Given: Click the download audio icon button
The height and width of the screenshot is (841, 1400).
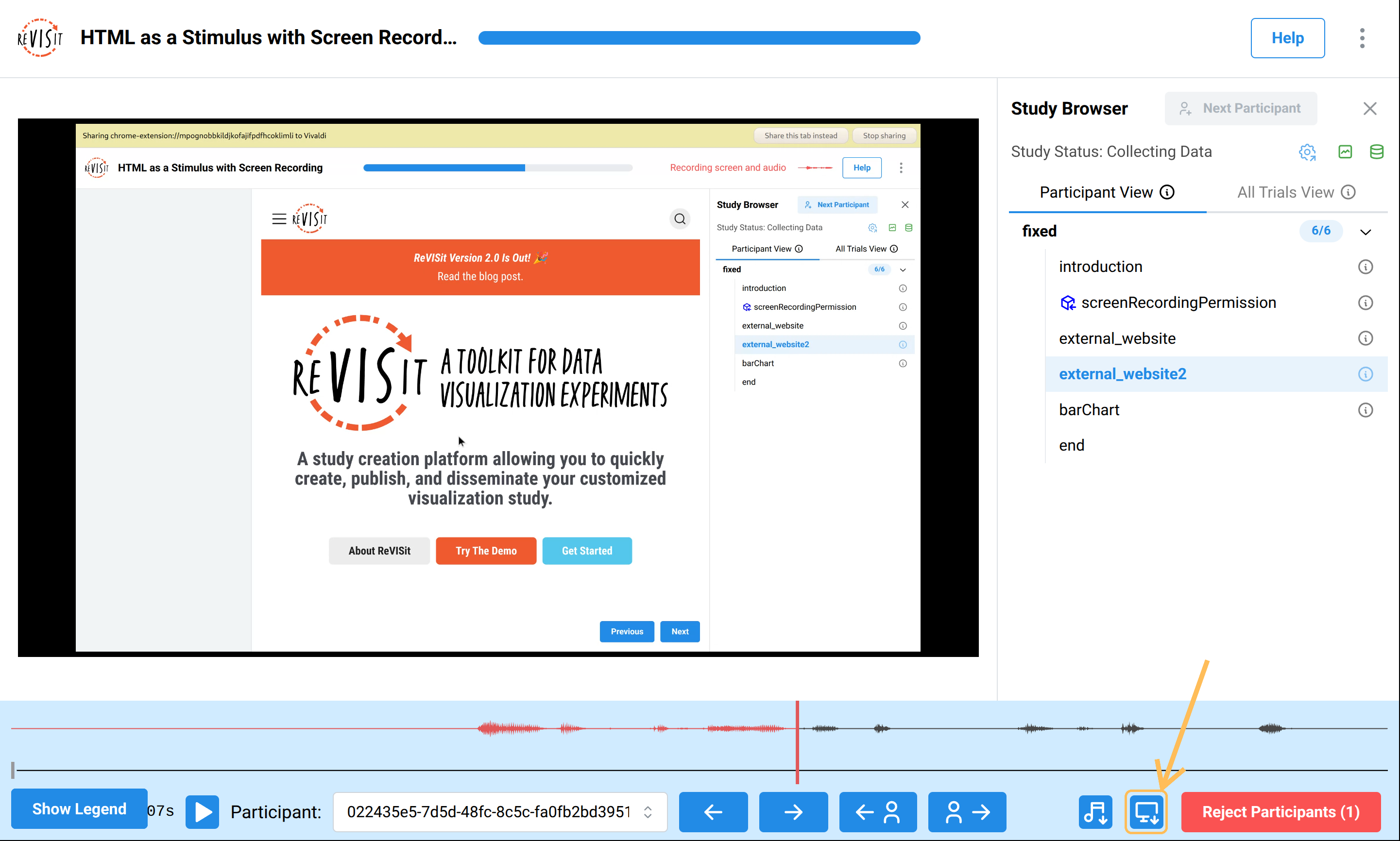Looking at the screenshot, I should click(1095, 811).
